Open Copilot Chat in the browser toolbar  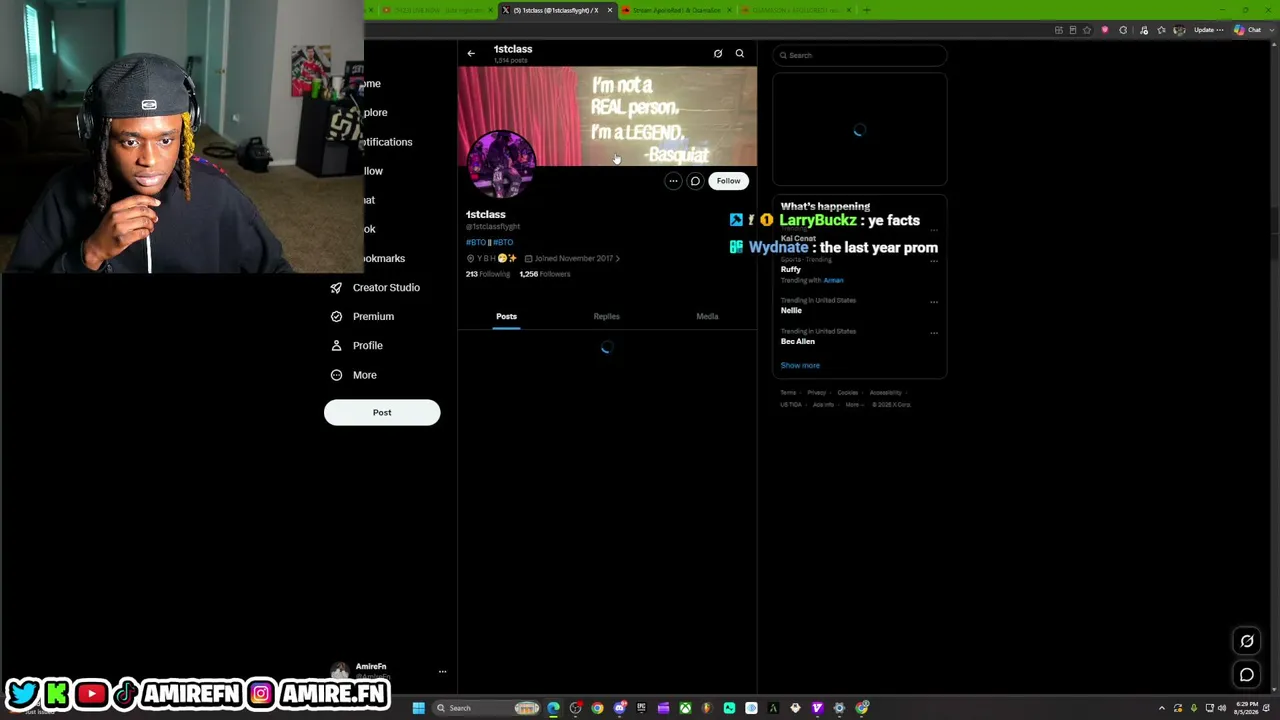click(1247, 30)
